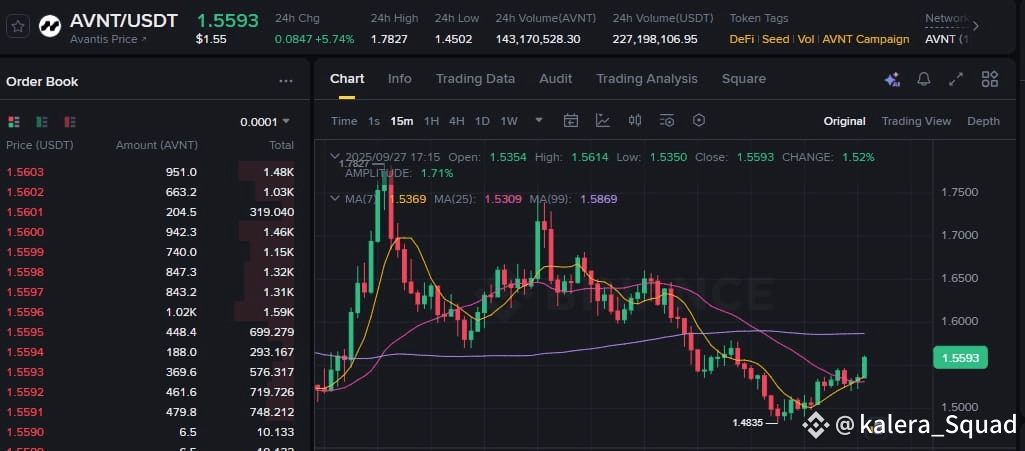The image size is (1025, 451).
Task: Open more intervals dropdown arrow
Action: (539, 120)
